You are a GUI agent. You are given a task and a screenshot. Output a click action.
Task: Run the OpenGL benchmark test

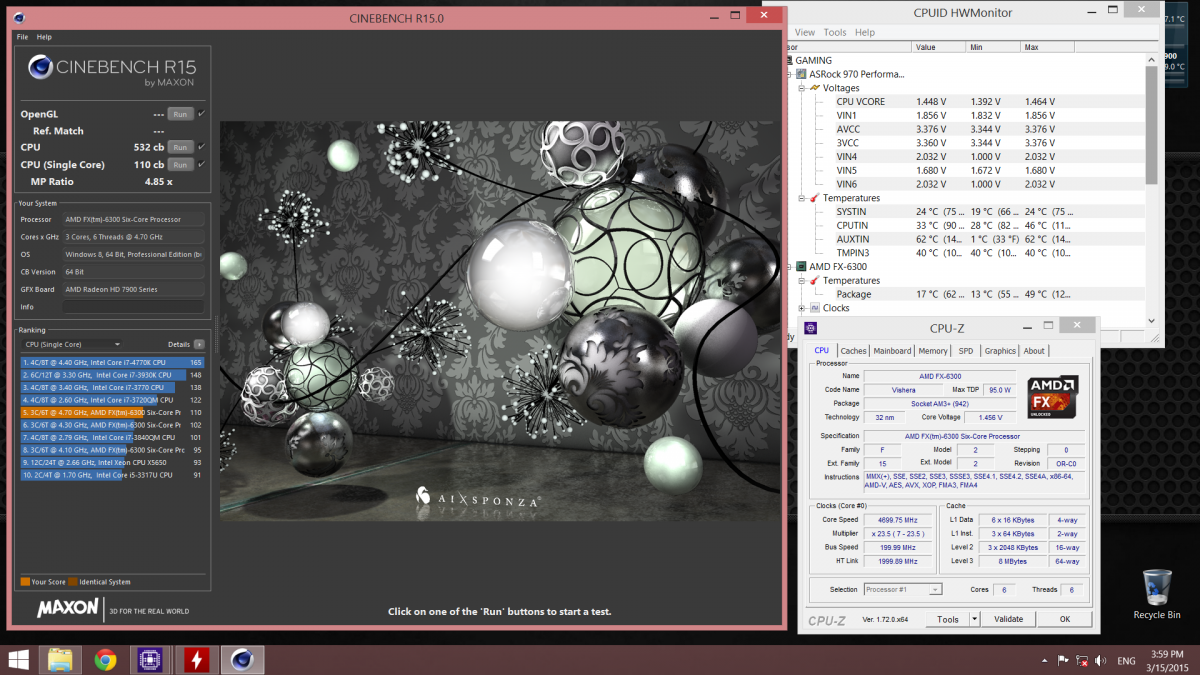tap(180, 114)
